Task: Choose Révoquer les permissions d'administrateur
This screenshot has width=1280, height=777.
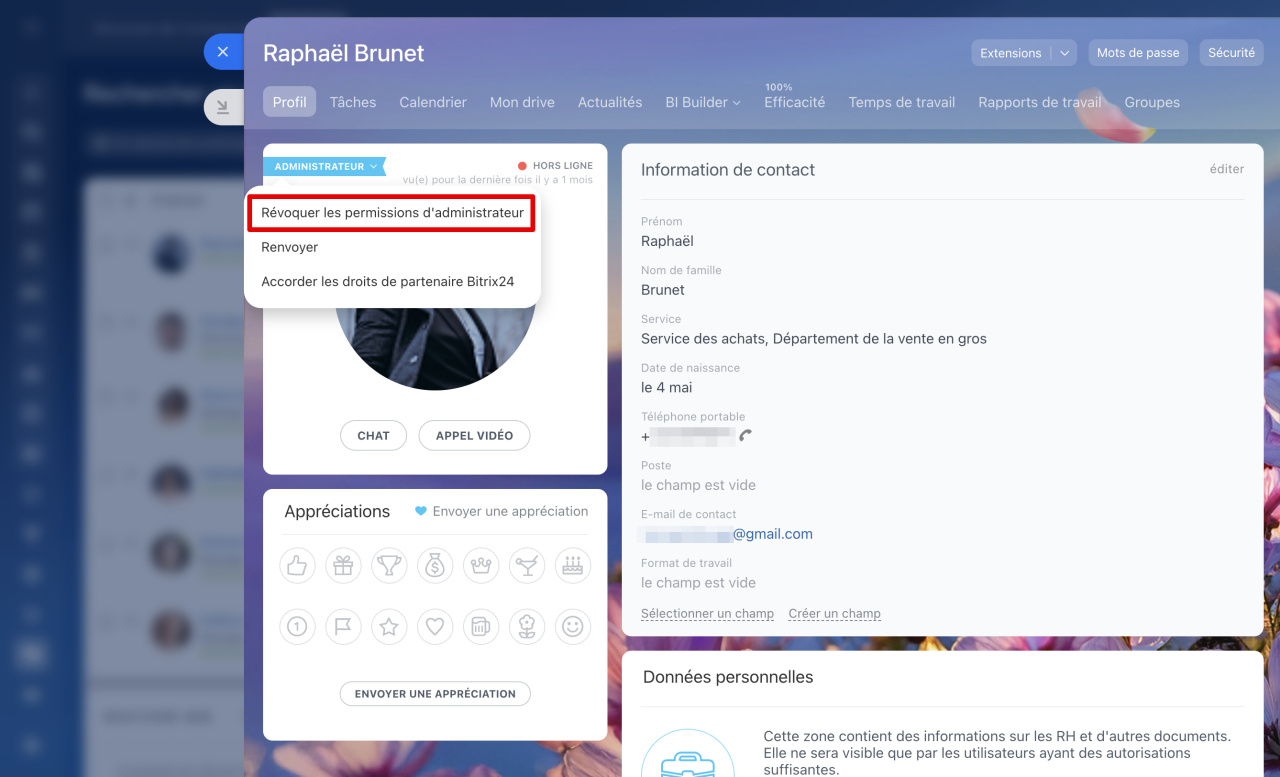Action: 392,213
